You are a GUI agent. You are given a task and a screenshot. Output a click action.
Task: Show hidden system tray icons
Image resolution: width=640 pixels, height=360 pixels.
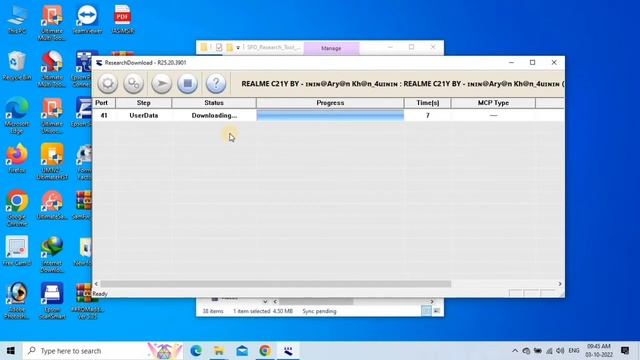tap(515, 351)
